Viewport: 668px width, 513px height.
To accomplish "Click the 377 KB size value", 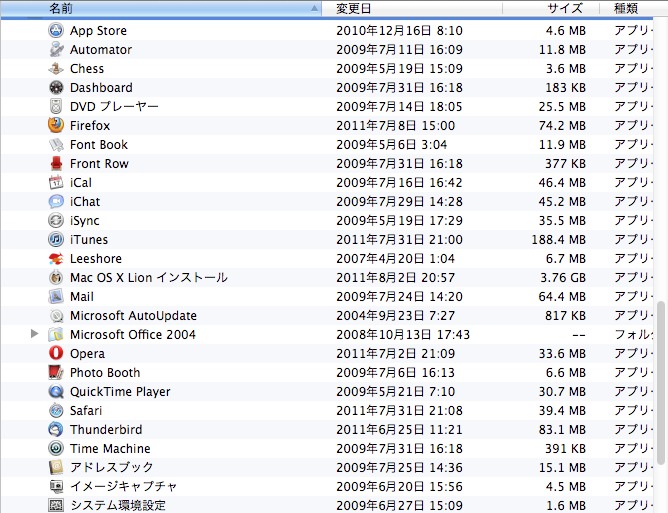I will [x=565, y=164].
